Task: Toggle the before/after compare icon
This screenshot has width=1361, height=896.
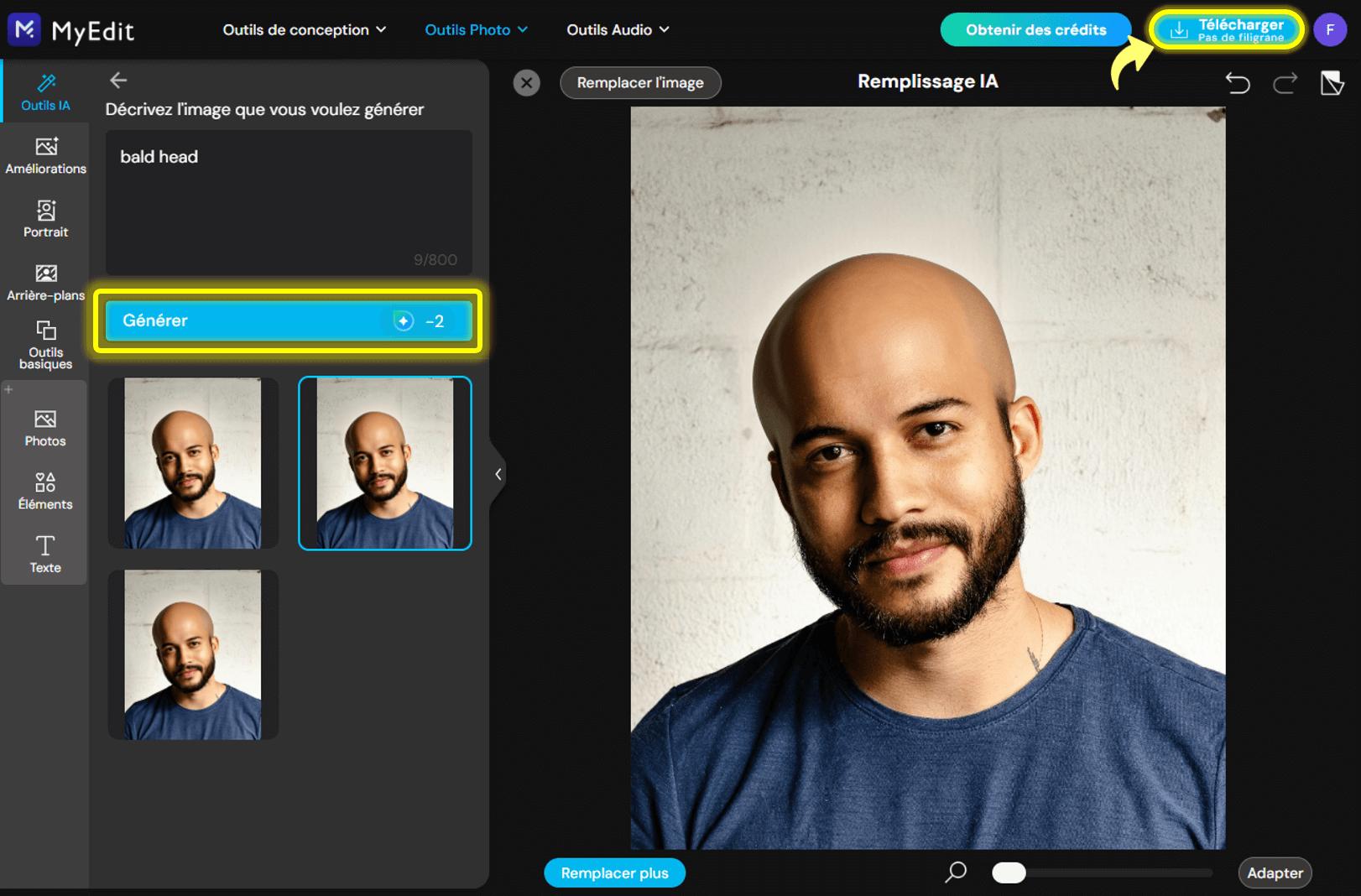Action: [x=1332, y=82]
